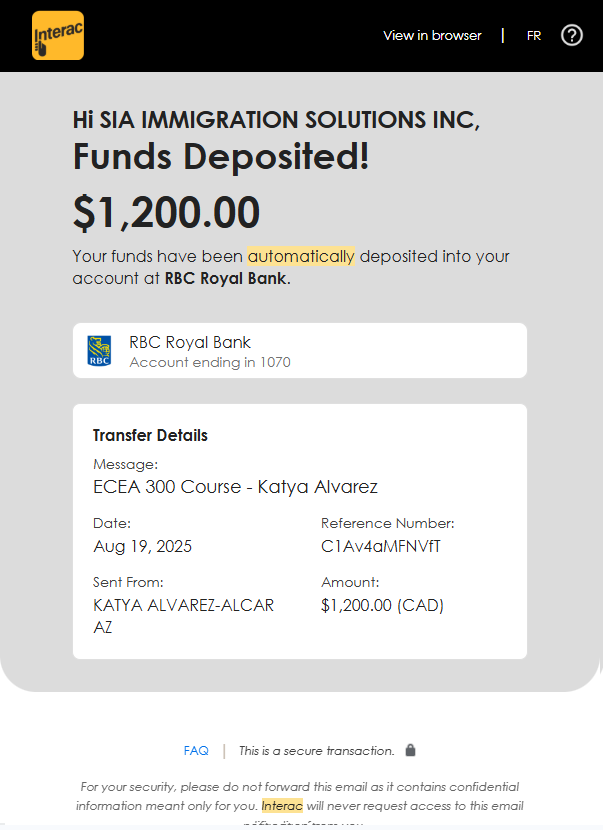
Task: Click the amount "$1,200.00 (CAD)" in transfer details
Action: [x=382, y=605]
